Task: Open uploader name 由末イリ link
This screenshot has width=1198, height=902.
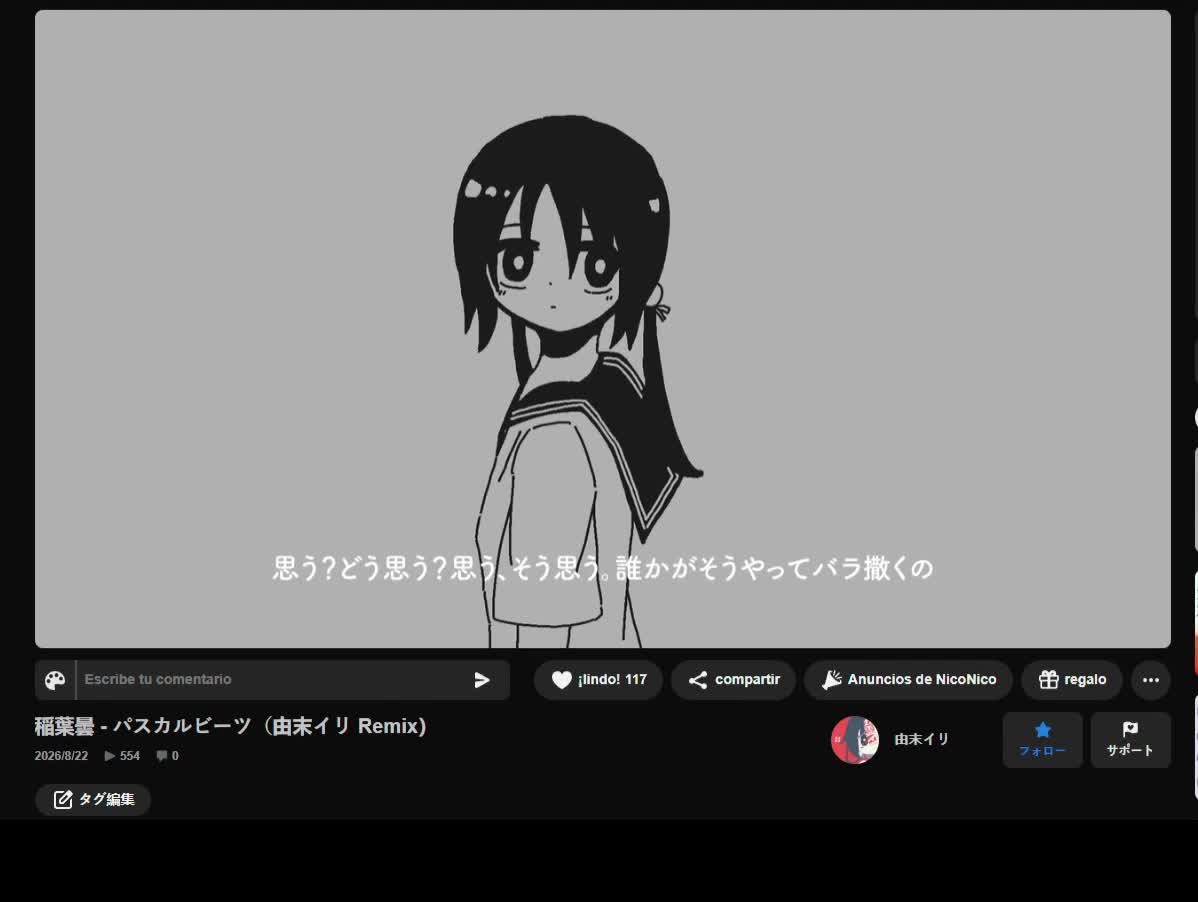Action: [921, 739]
